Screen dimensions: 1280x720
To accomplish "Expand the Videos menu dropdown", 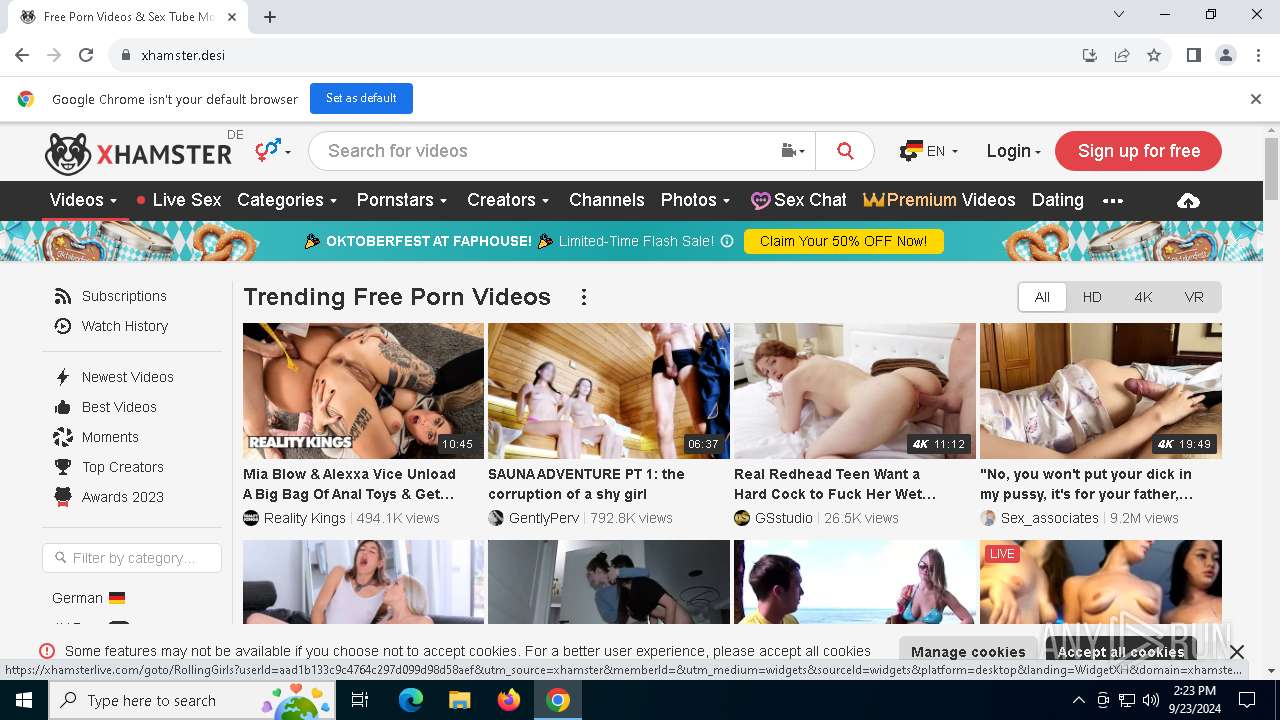I will [84, 200].
